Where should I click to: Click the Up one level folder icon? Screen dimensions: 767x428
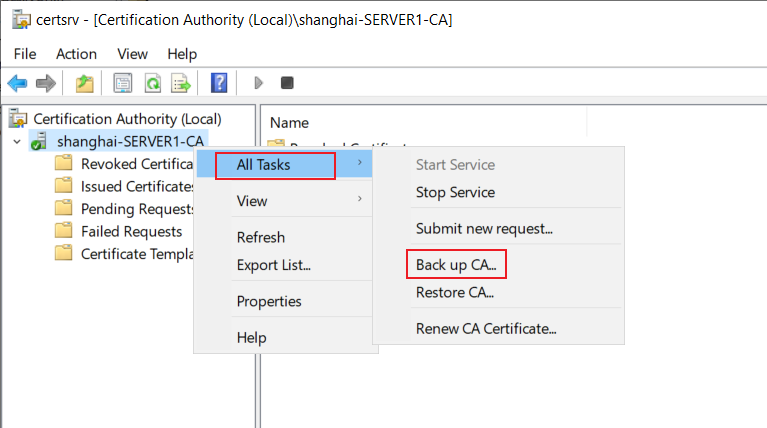pos(85,83)
